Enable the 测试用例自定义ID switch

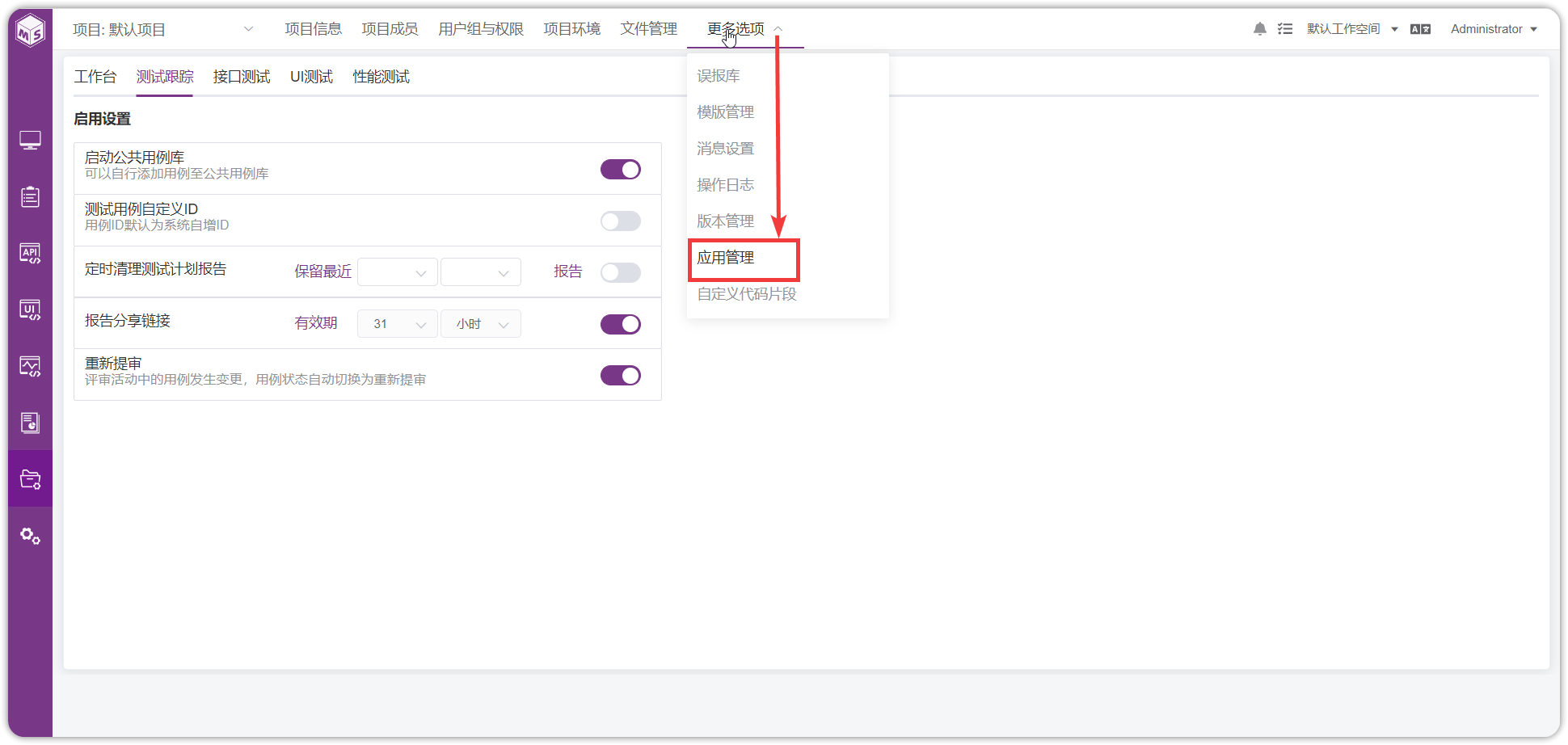621,221
